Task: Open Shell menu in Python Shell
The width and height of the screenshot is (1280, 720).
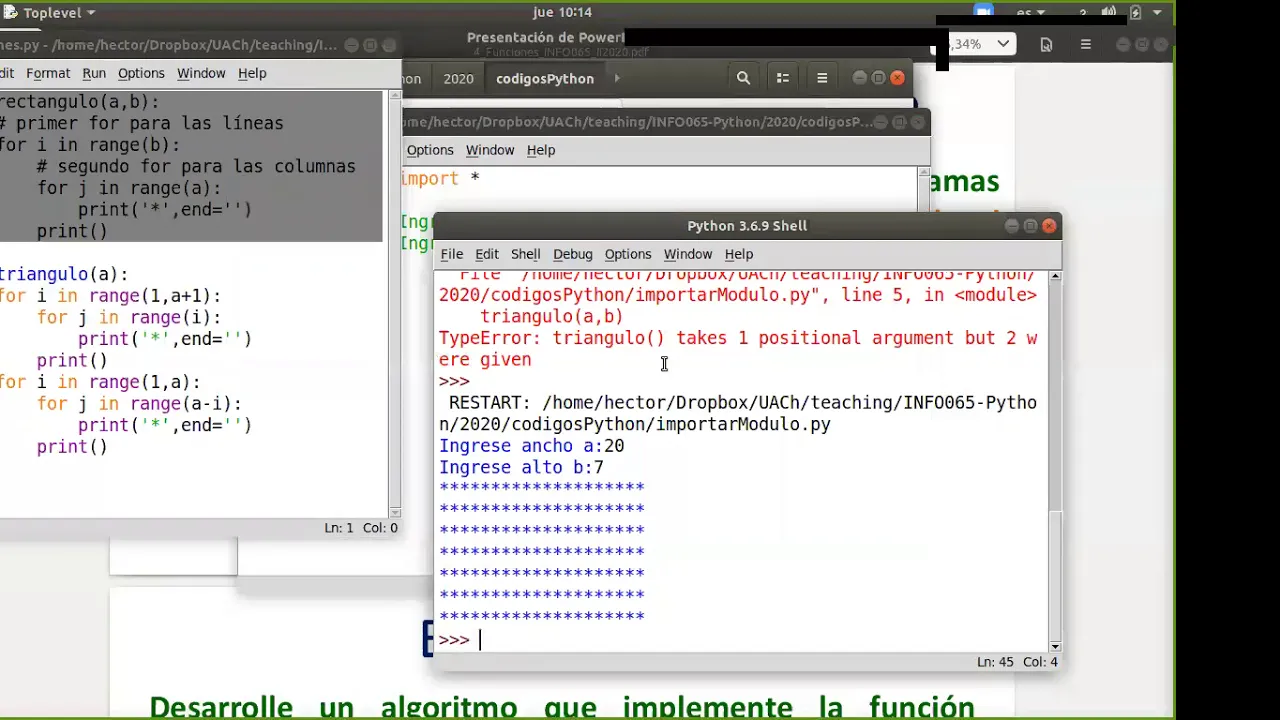Action: [x=525, y=254]
